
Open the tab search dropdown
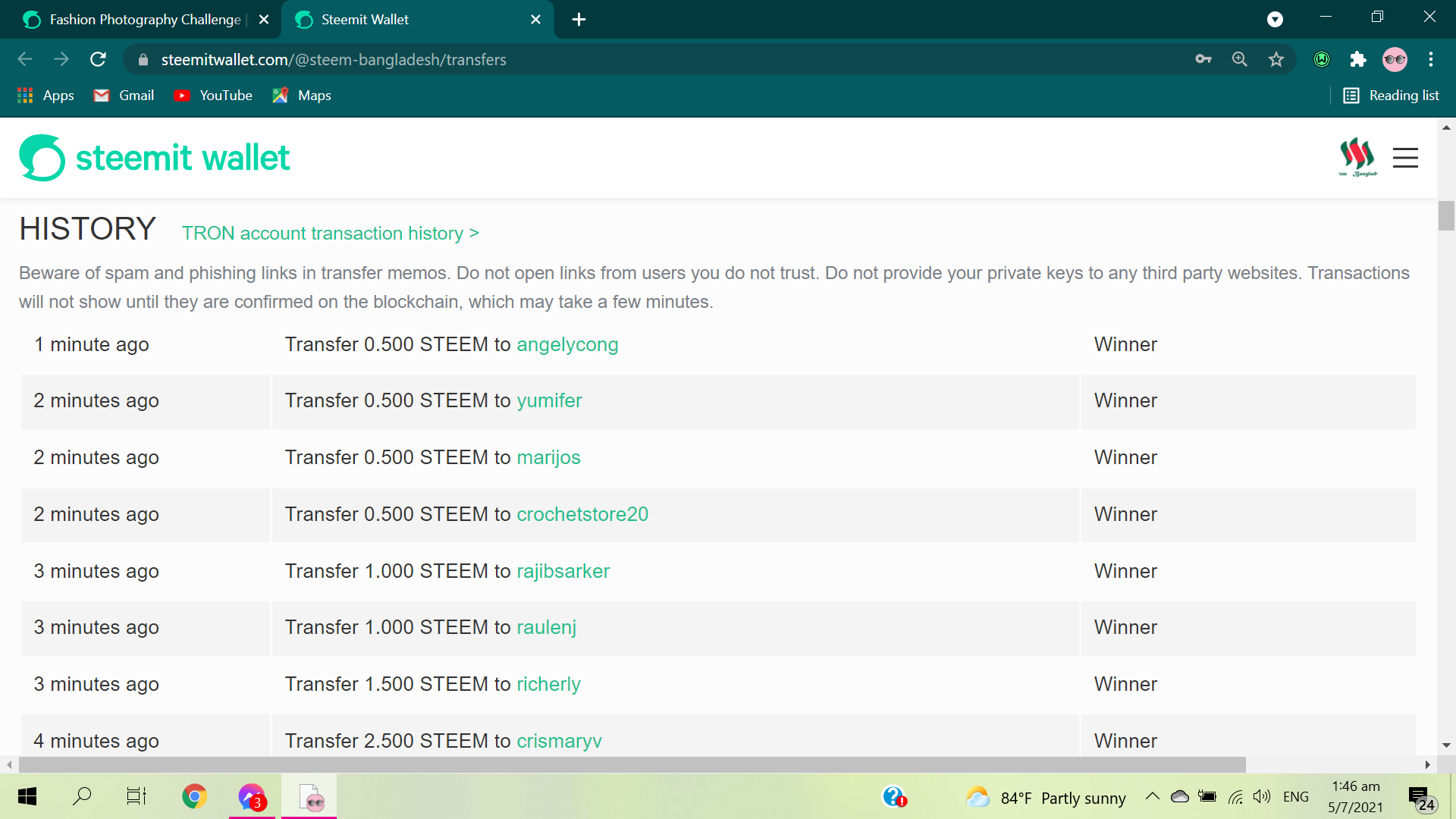click(x=1276, y=20)
